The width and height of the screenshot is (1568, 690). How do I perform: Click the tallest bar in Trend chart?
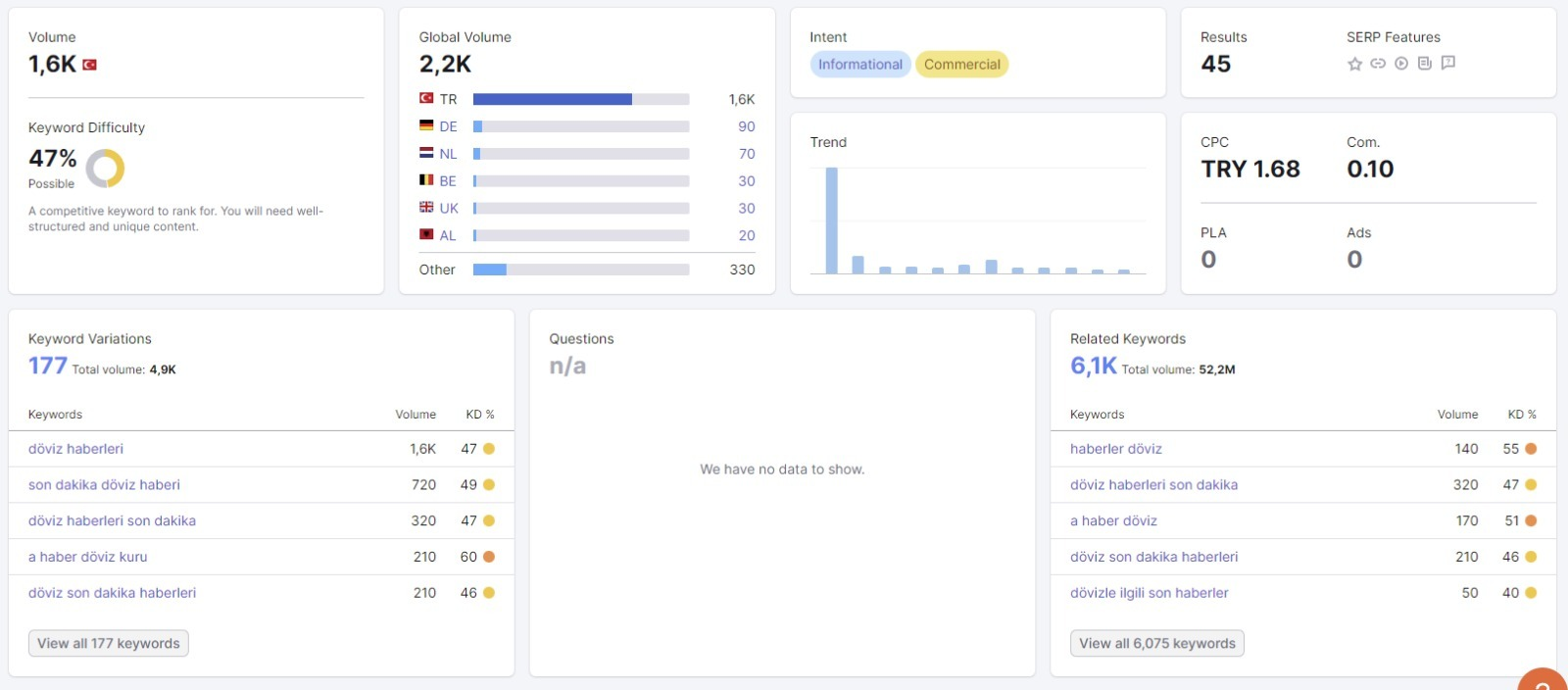pyautogui.click(x=832, y=221)
